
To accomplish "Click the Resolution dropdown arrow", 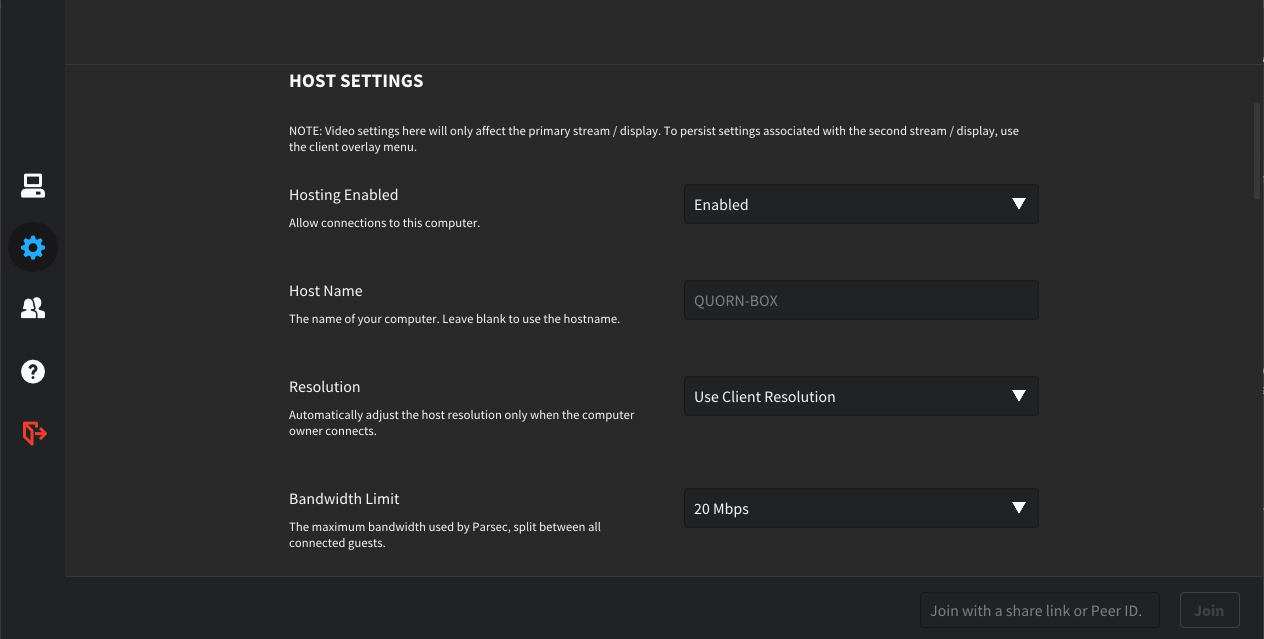I will [1019, 396].
